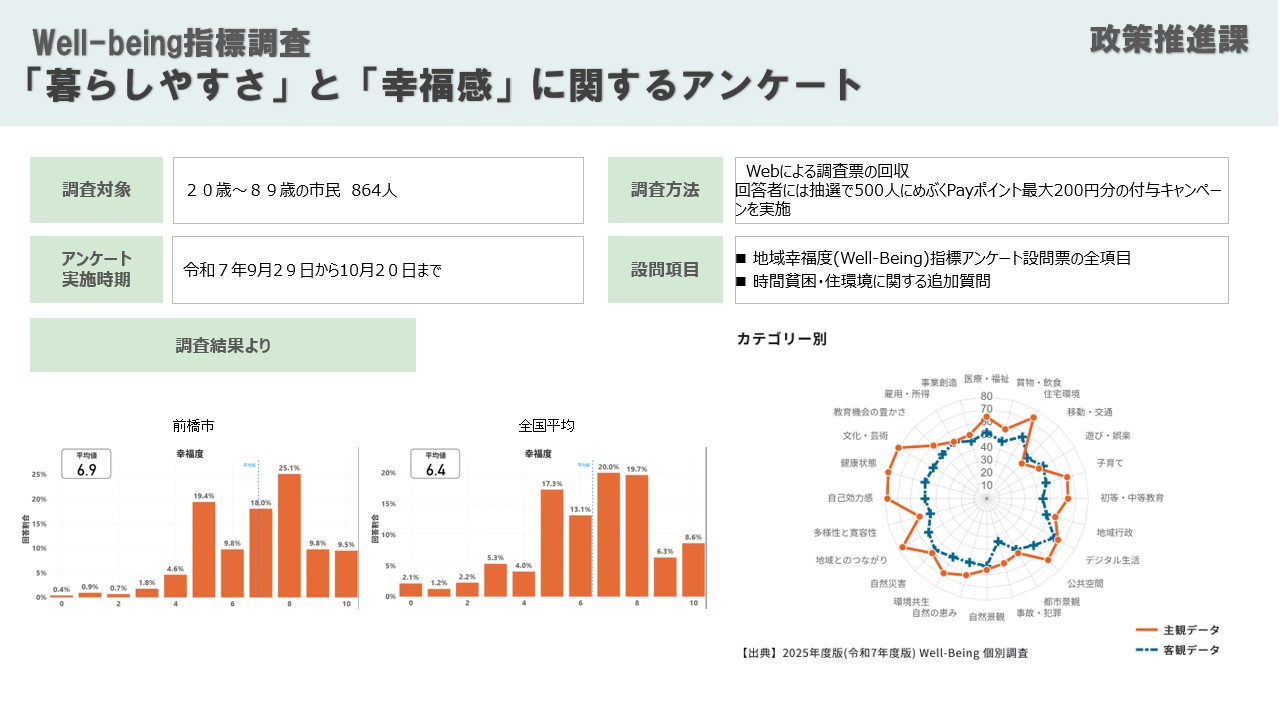
Task: Select the 出典 source citation text
Action: 884,653
